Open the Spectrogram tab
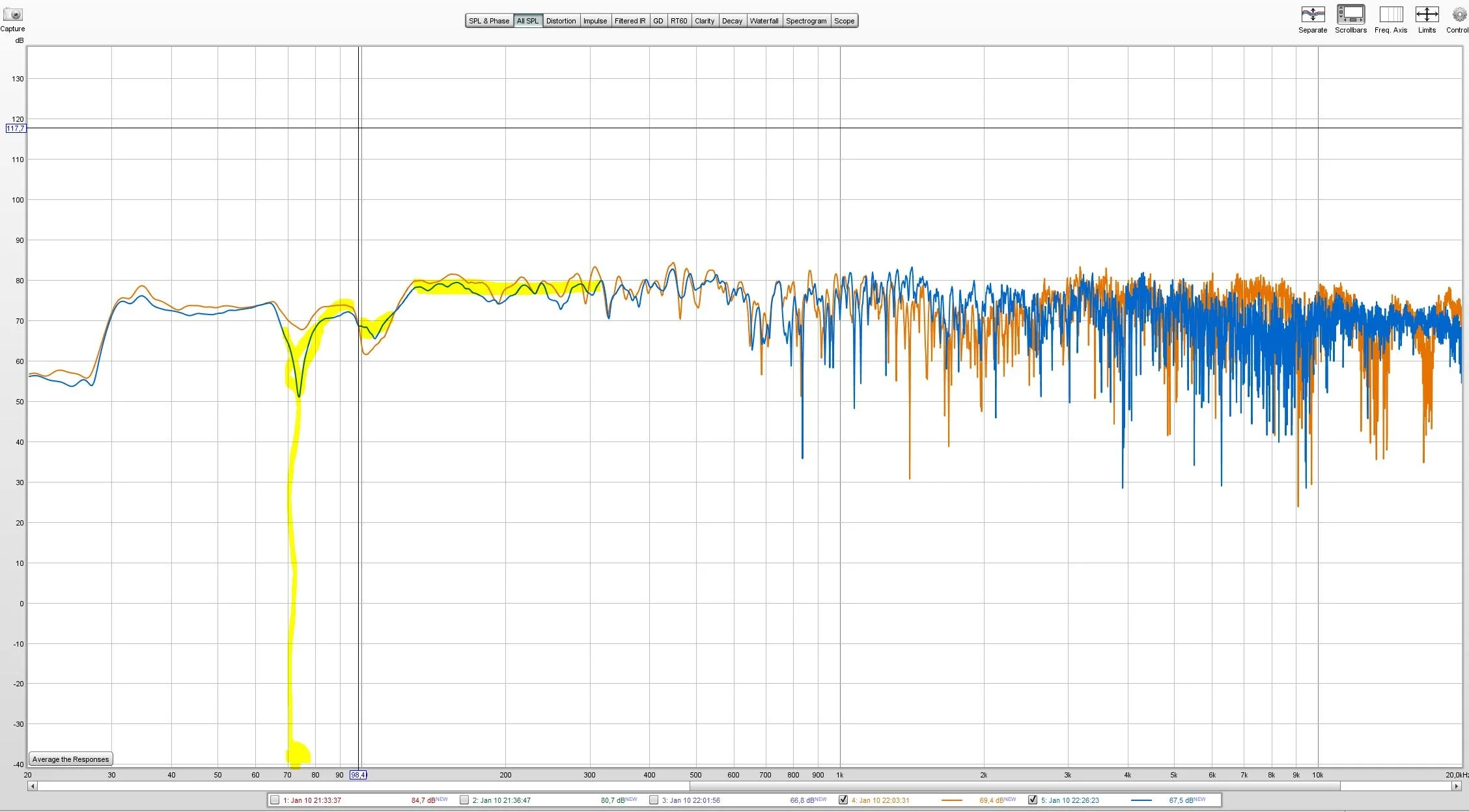 (x=806, y=21)
